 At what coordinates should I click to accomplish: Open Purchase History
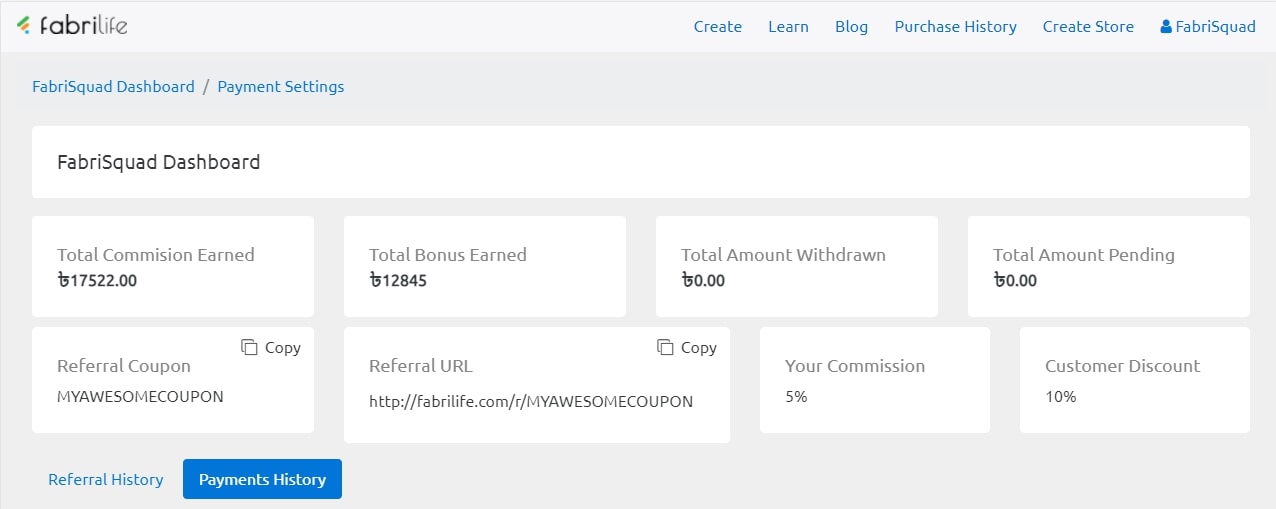coord(955,27)
